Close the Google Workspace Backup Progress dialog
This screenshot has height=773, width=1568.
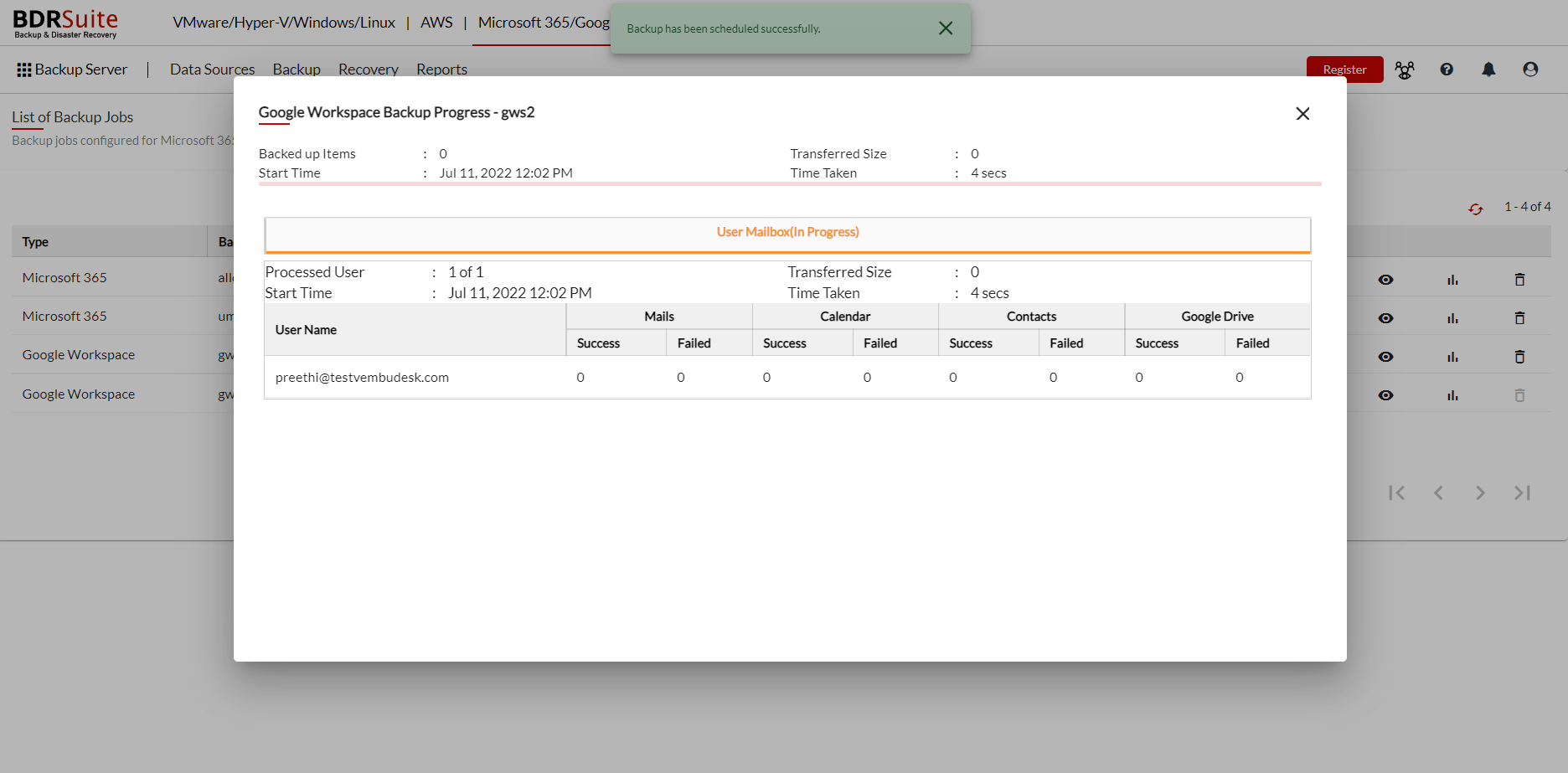pos(1302,113)
